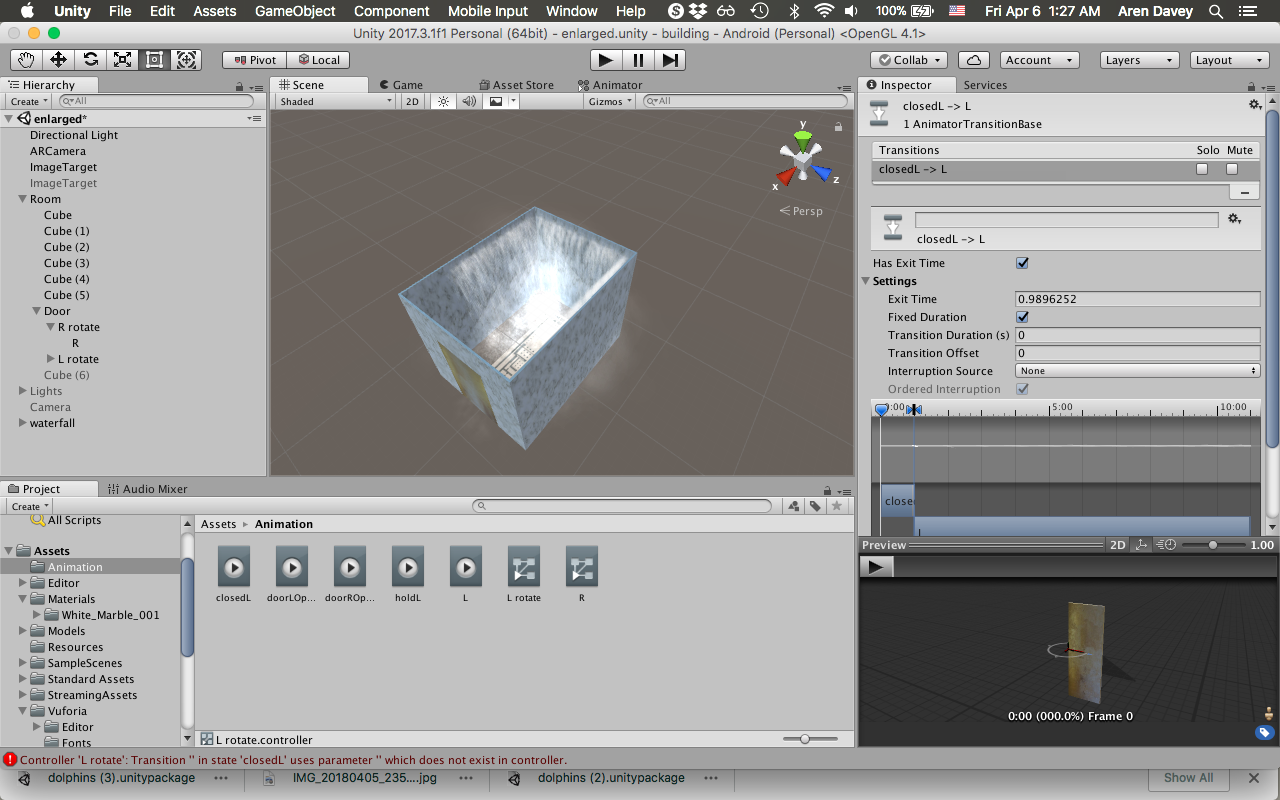Toggle Solo checkbox for closedL -> L
Viewport: 1280px width, 800px height.
coord(1202,169)
